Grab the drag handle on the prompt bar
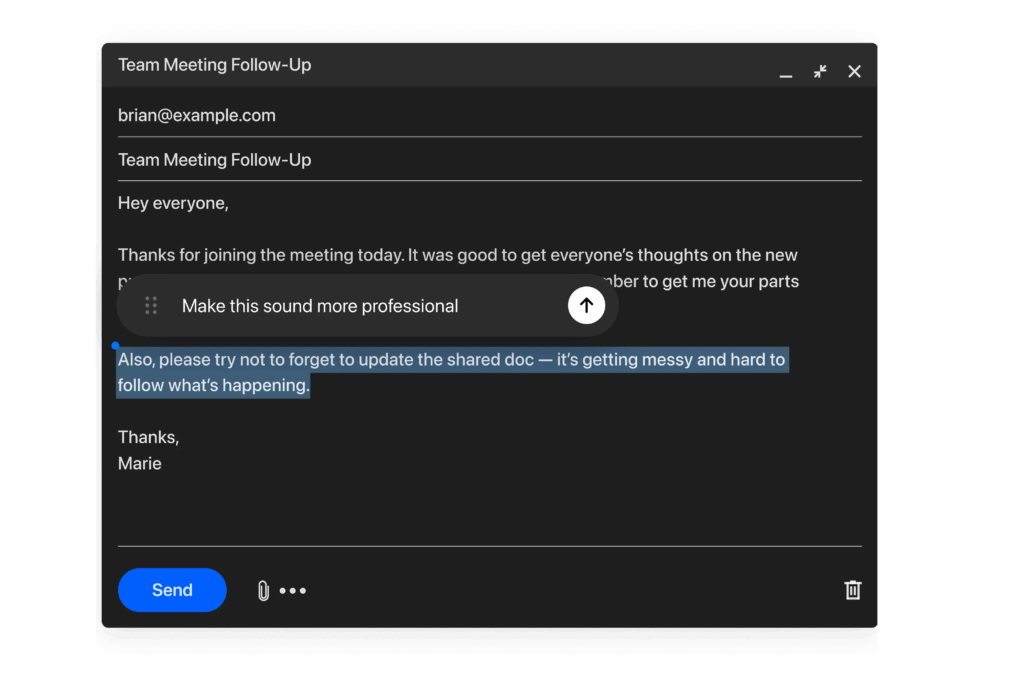This screenshot has width=1024, height=684. pyautogui.click(x=151, y=305)
